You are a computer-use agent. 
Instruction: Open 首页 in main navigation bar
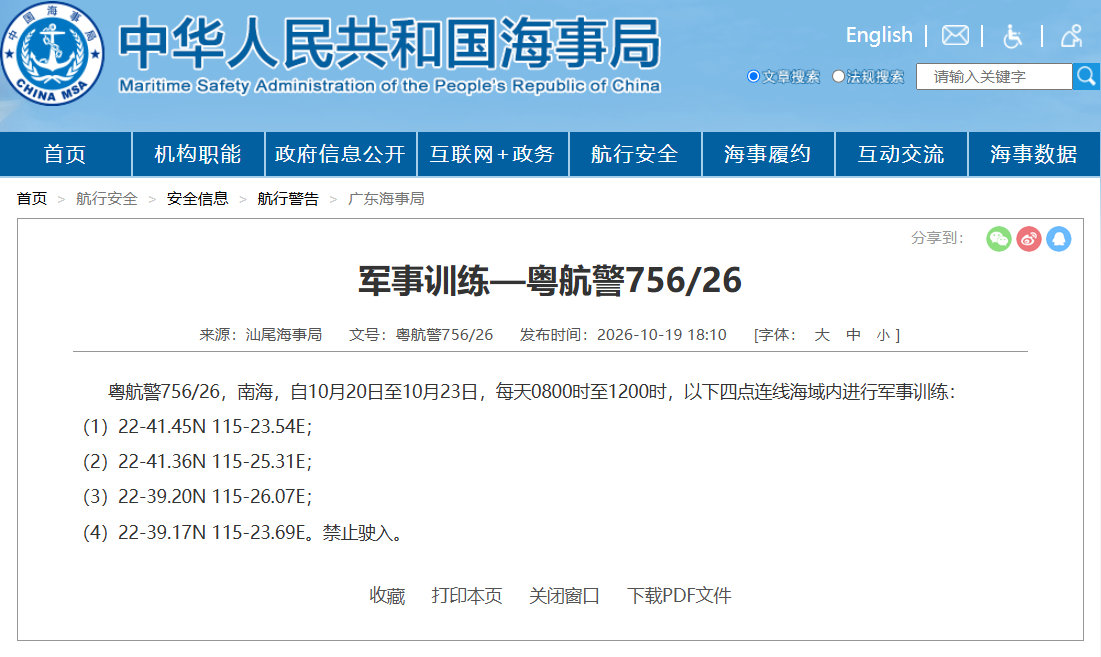pos(65,154)
